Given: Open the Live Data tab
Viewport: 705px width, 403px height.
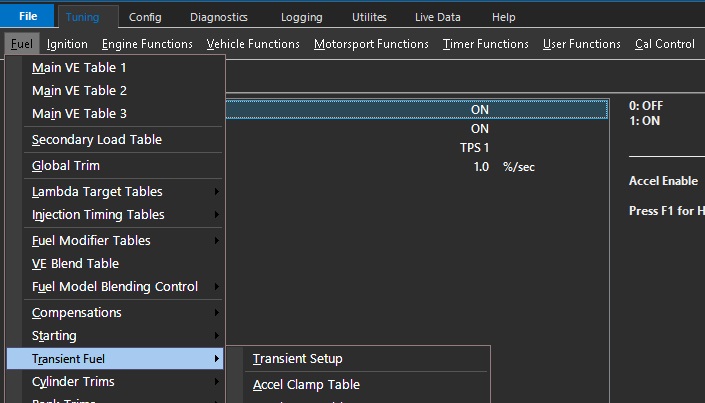Looking at the screenshot, I should 438,17.
